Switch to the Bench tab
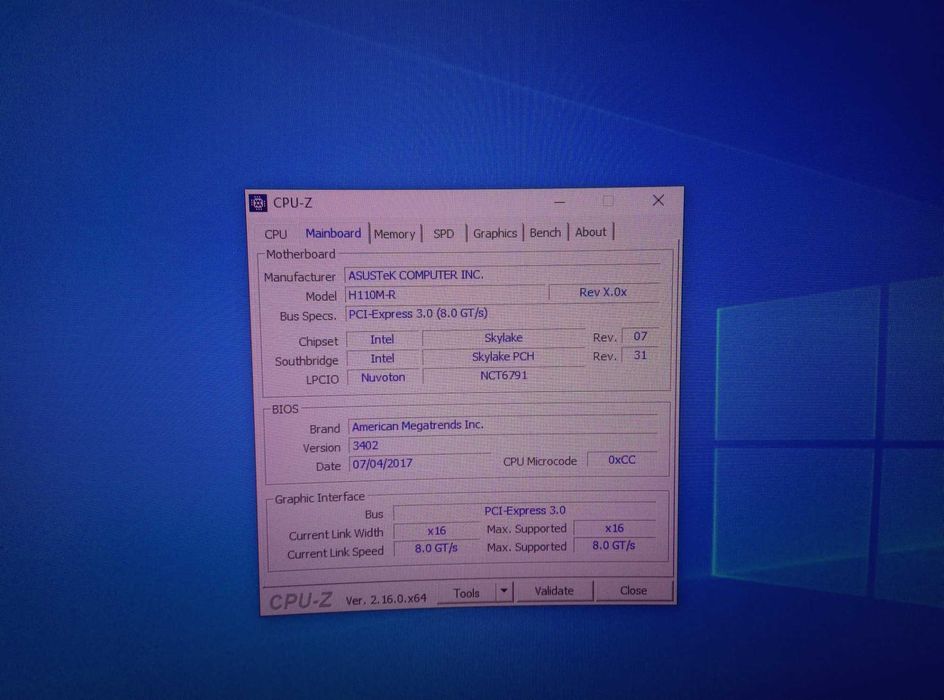This screenshot has height=700, width=944. (x=545, y=232)
